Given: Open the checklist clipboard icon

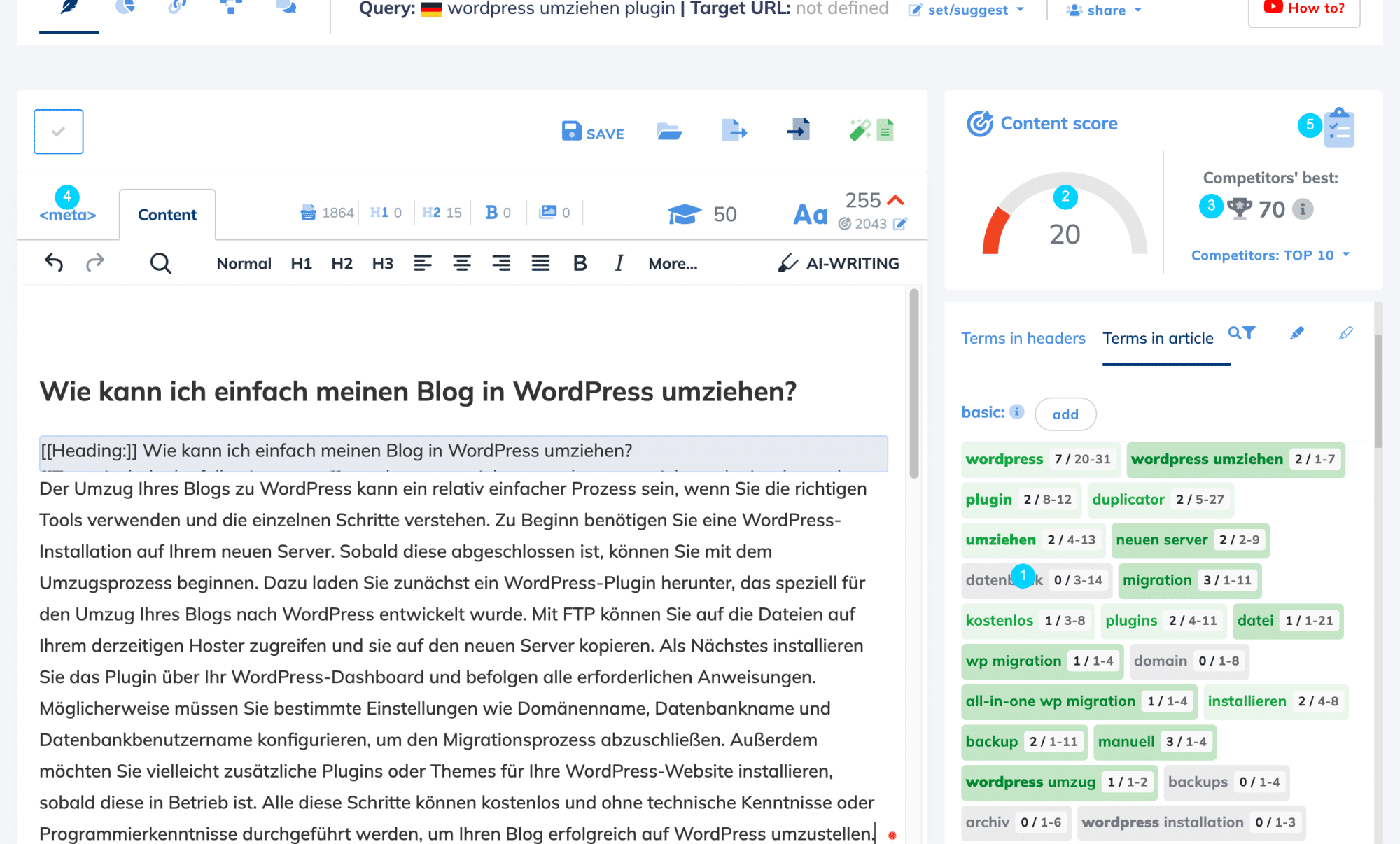Looking at the screenshot, I should tap(1339, 127).
